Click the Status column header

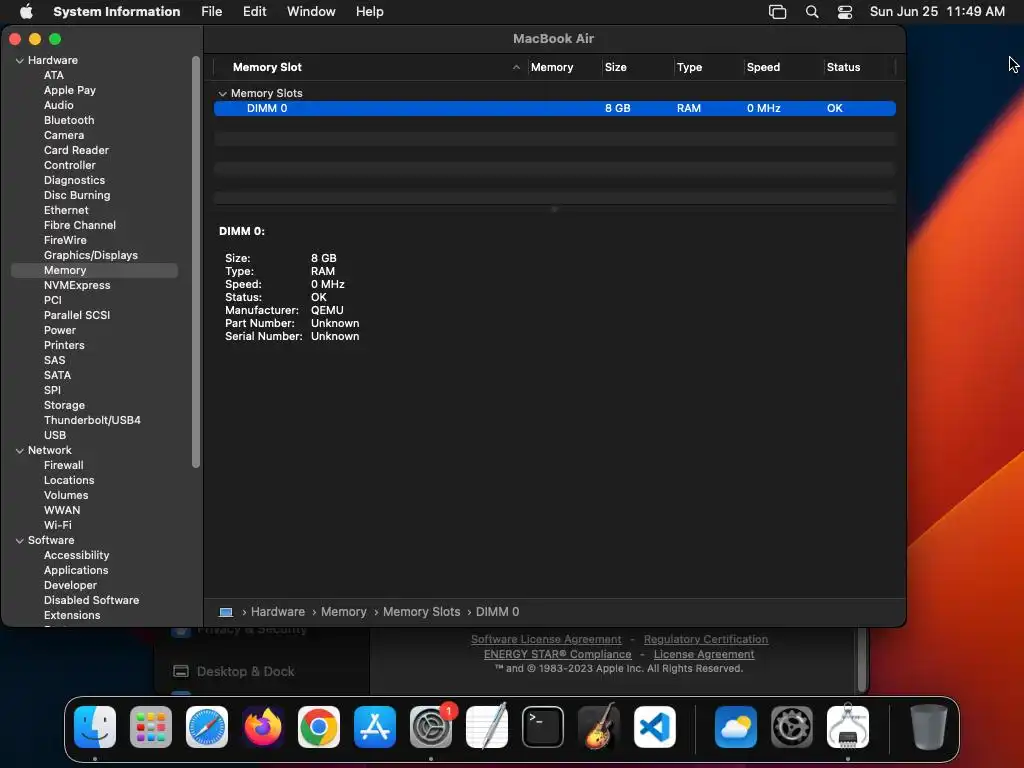pyautogui.click(x=843, y=67)
